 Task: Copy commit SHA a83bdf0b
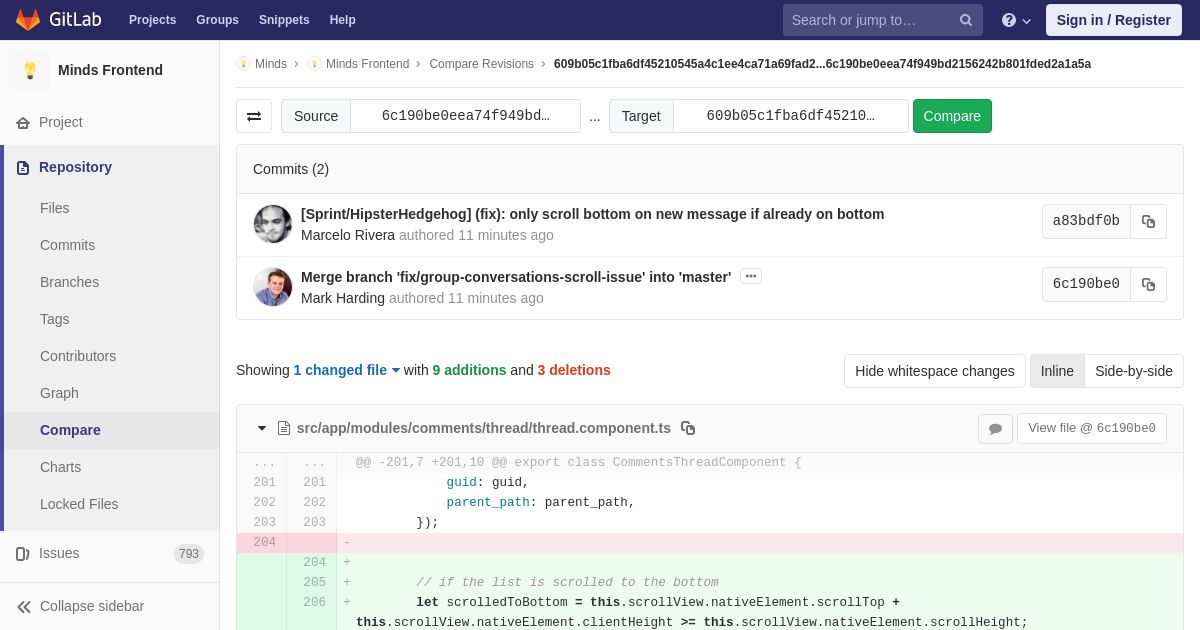(x=1148, y=222)
